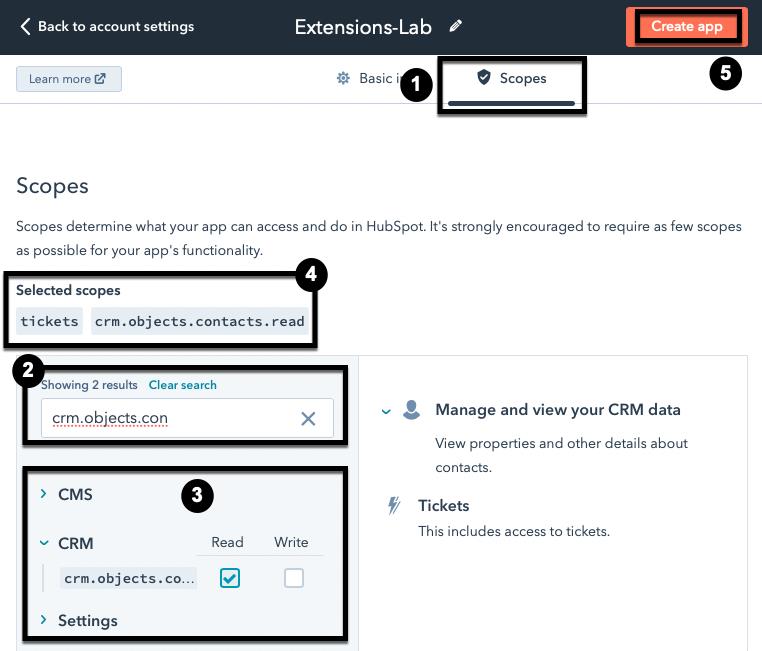Expand the Settings scope group
762x651 pixels.
click(x=43, y=620)
